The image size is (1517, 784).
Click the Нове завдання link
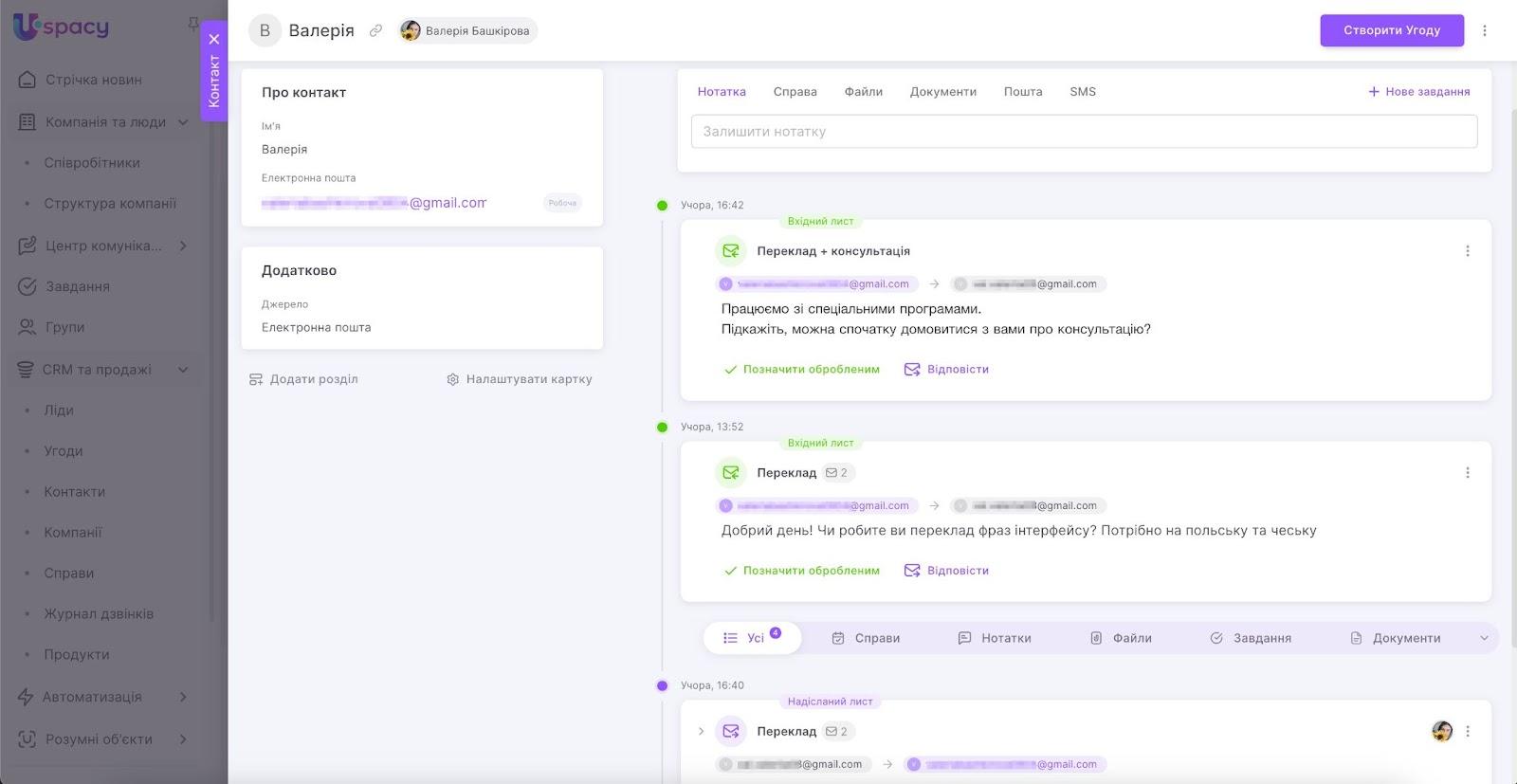click(x=1418, y=92)
